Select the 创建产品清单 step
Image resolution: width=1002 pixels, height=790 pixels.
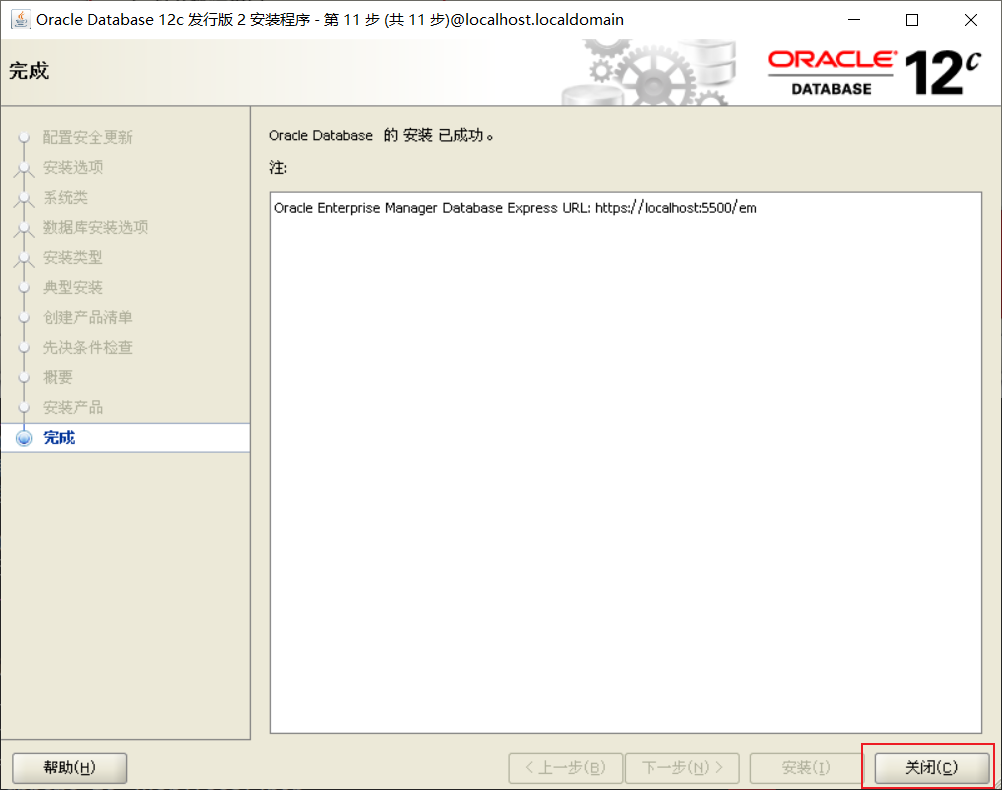[88, 318]
